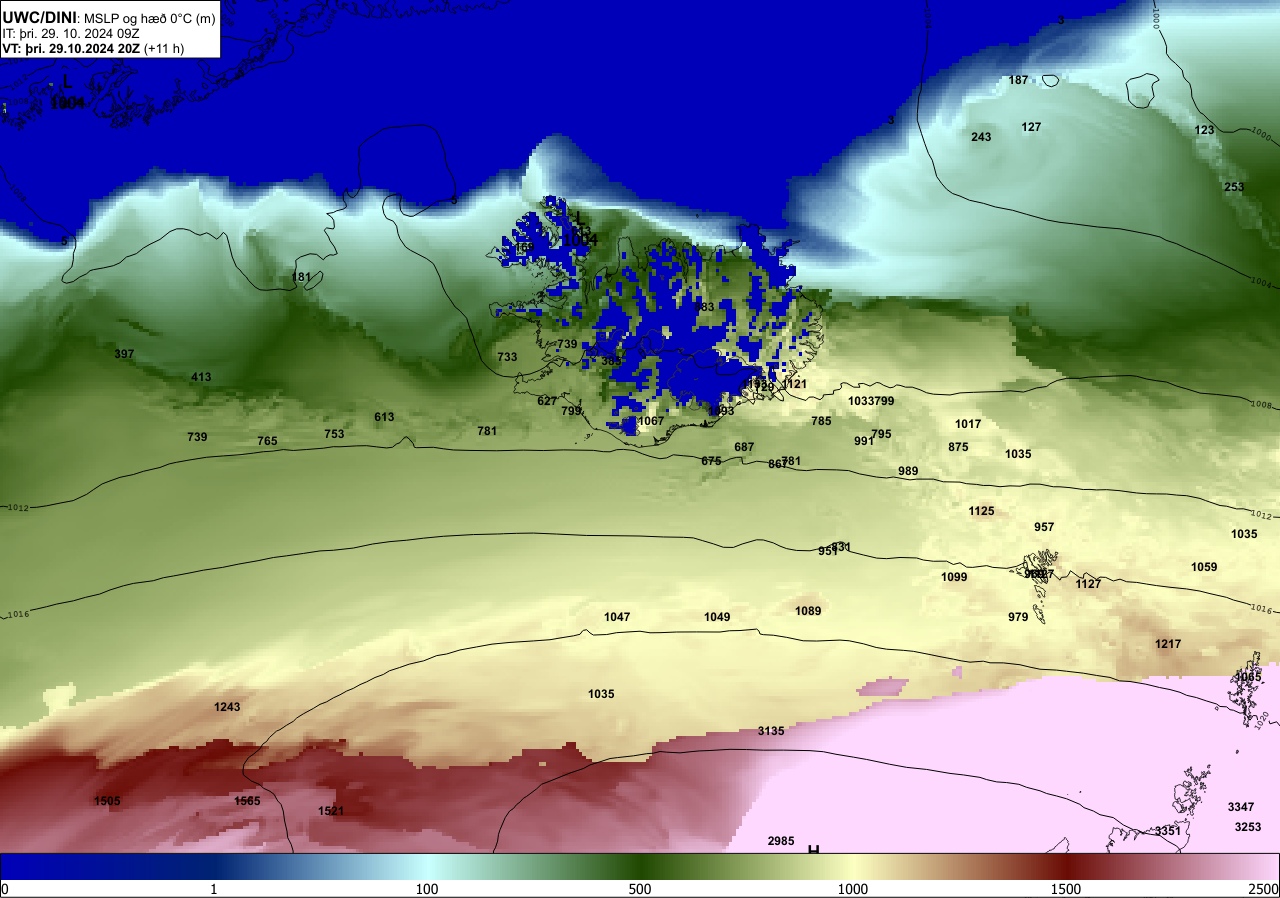Screen dimensions: 1280x898
Task: Click the value 1049 on the map
Action: click(x=717, y=617)
